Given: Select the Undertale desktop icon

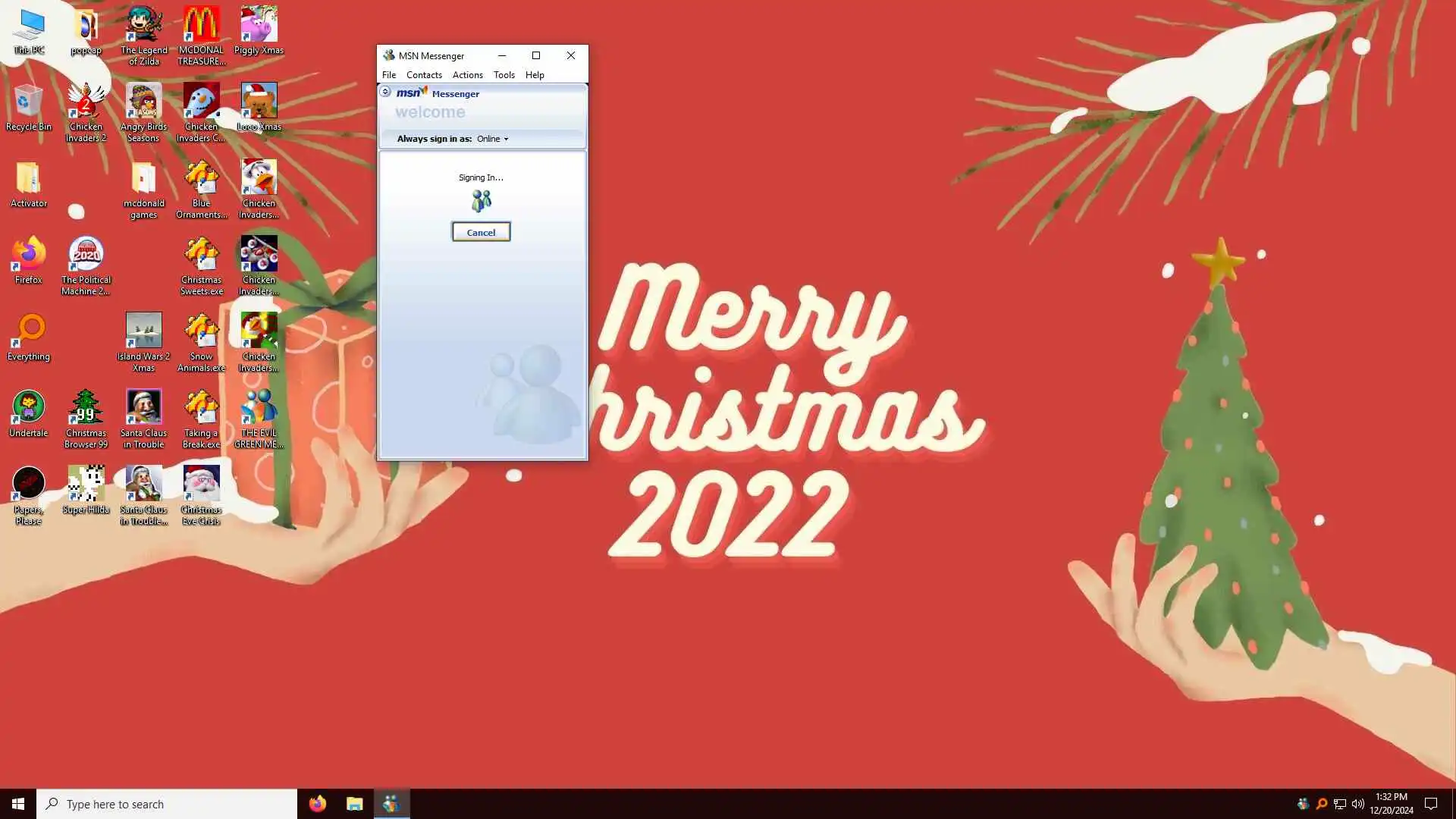Looking at the screenshot, I should tap(28, 413).
